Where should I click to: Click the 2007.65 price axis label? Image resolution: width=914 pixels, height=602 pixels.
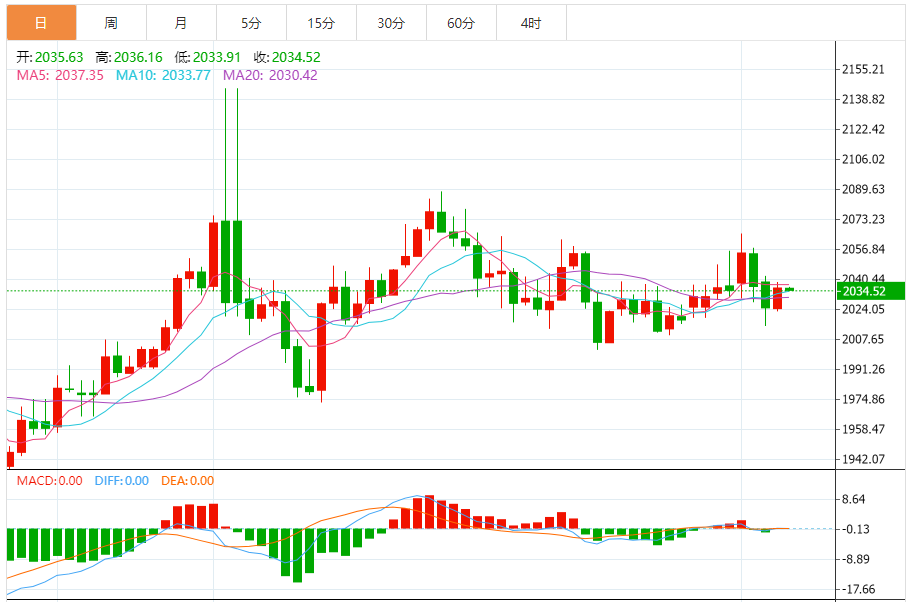[863, 339]
